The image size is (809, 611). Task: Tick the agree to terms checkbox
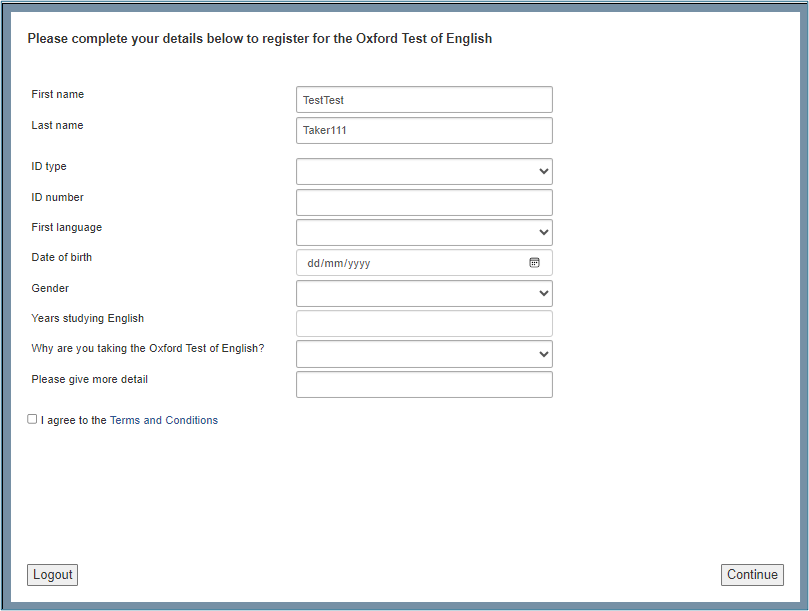(32, 420)
